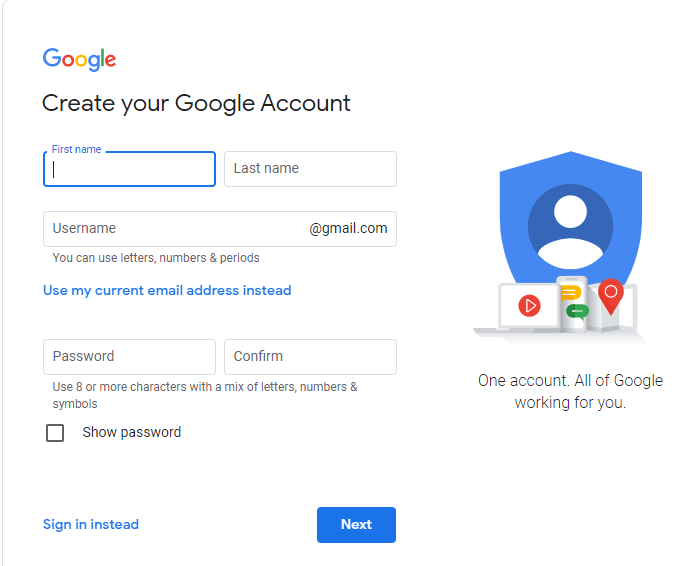Click the red map pin icon

click(611, 296)
